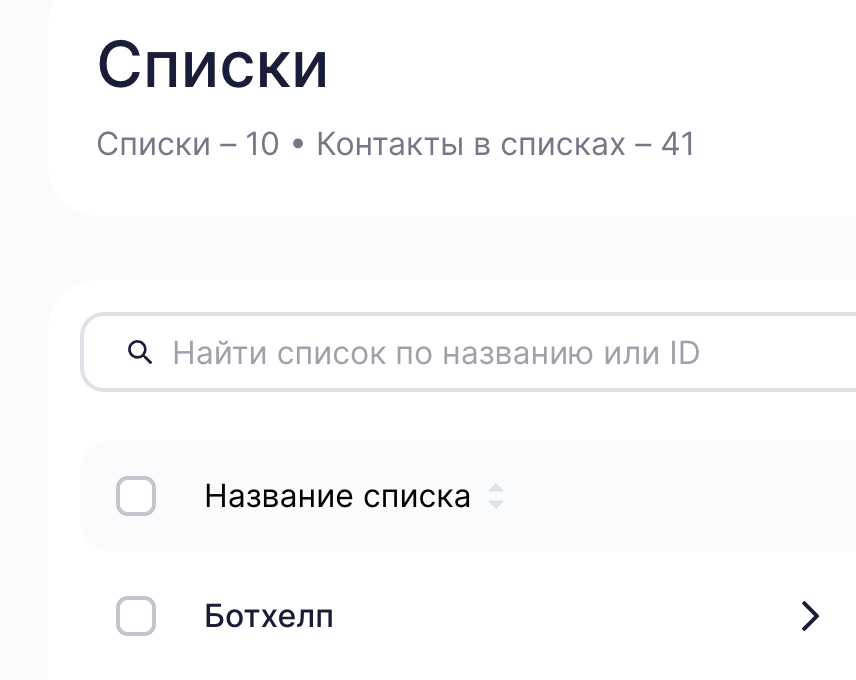Click the blank area right of Списки heading
This screenshot has height=680, width=856.
click(x=600, y=66)
